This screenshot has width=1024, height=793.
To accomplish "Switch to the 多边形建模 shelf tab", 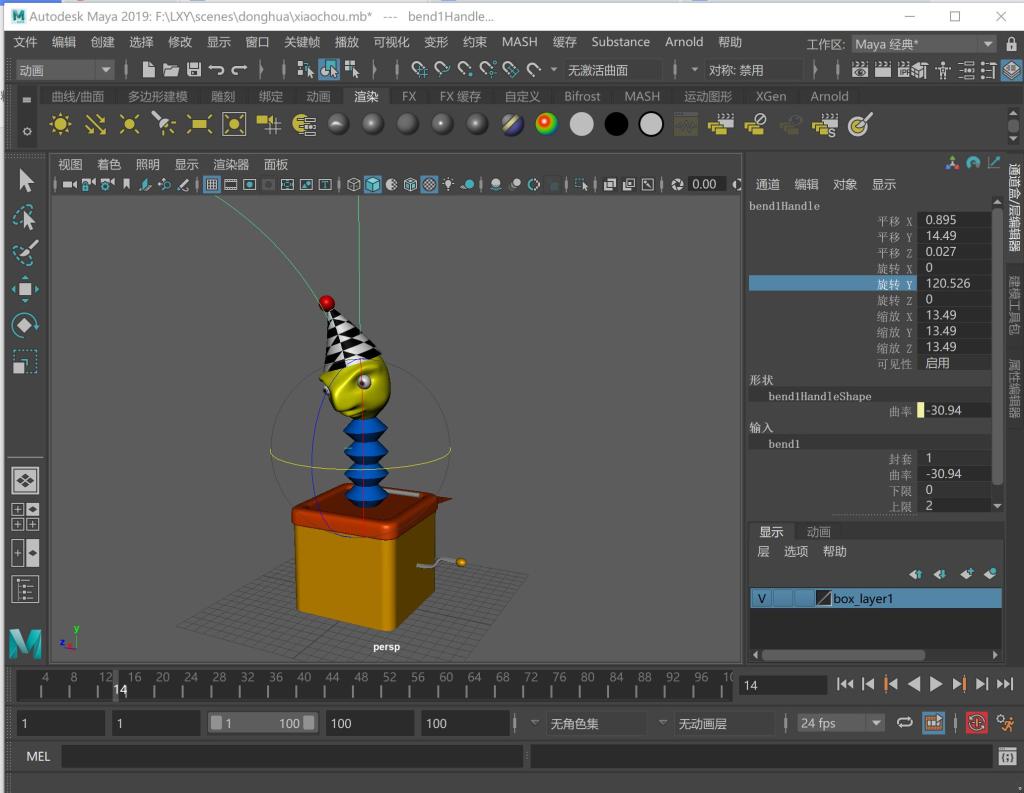I will click(x=157, y=96).
